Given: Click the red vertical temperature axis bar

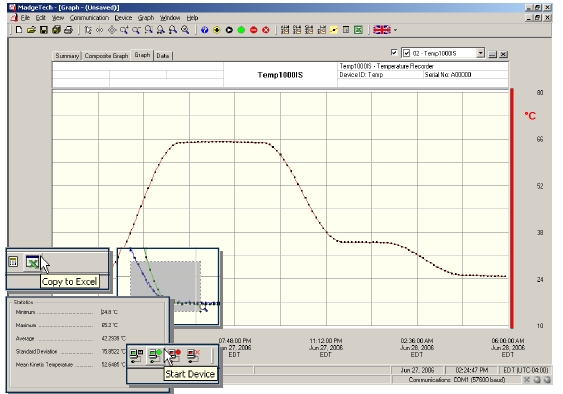Looking at the screenshot, I should [x=512, y=208].
